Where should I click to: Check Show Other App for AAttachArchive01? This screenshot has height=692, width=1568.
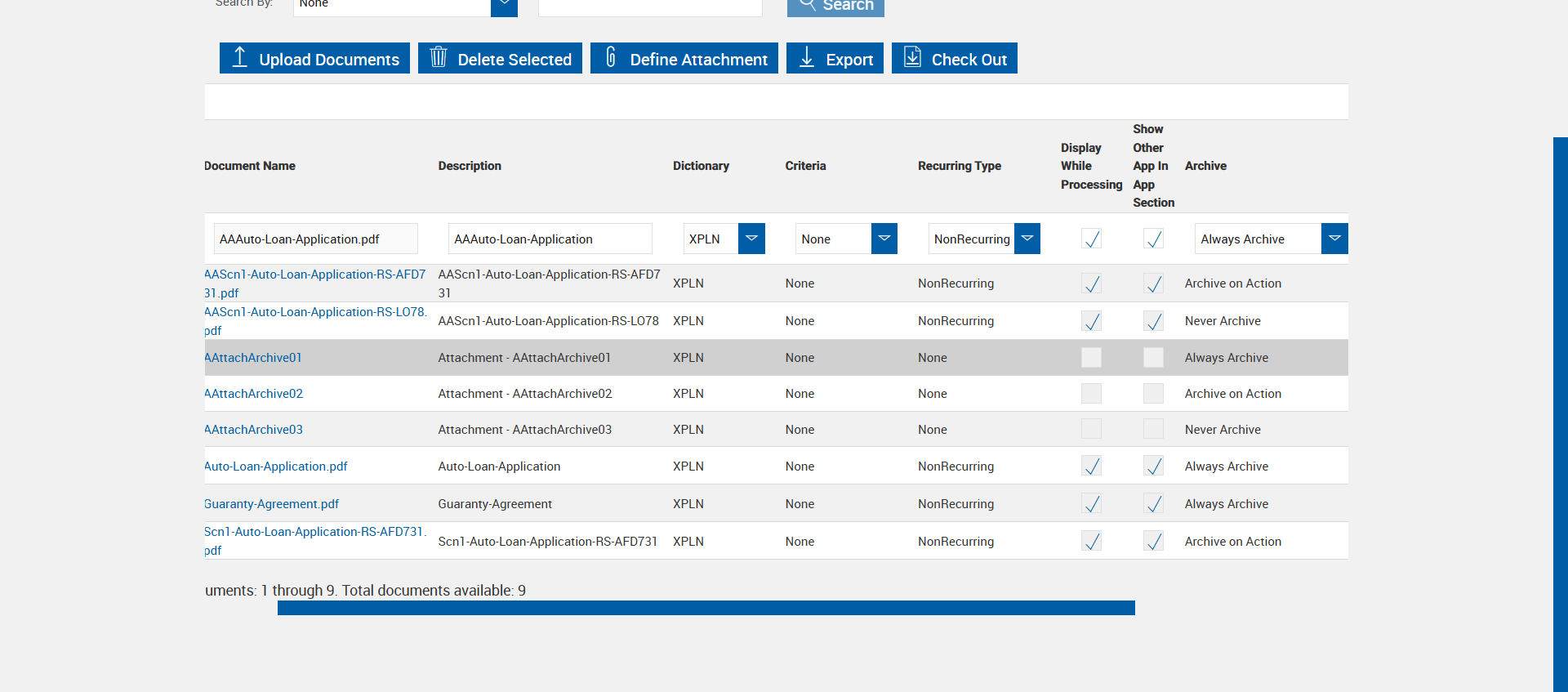click(1153, 357)
